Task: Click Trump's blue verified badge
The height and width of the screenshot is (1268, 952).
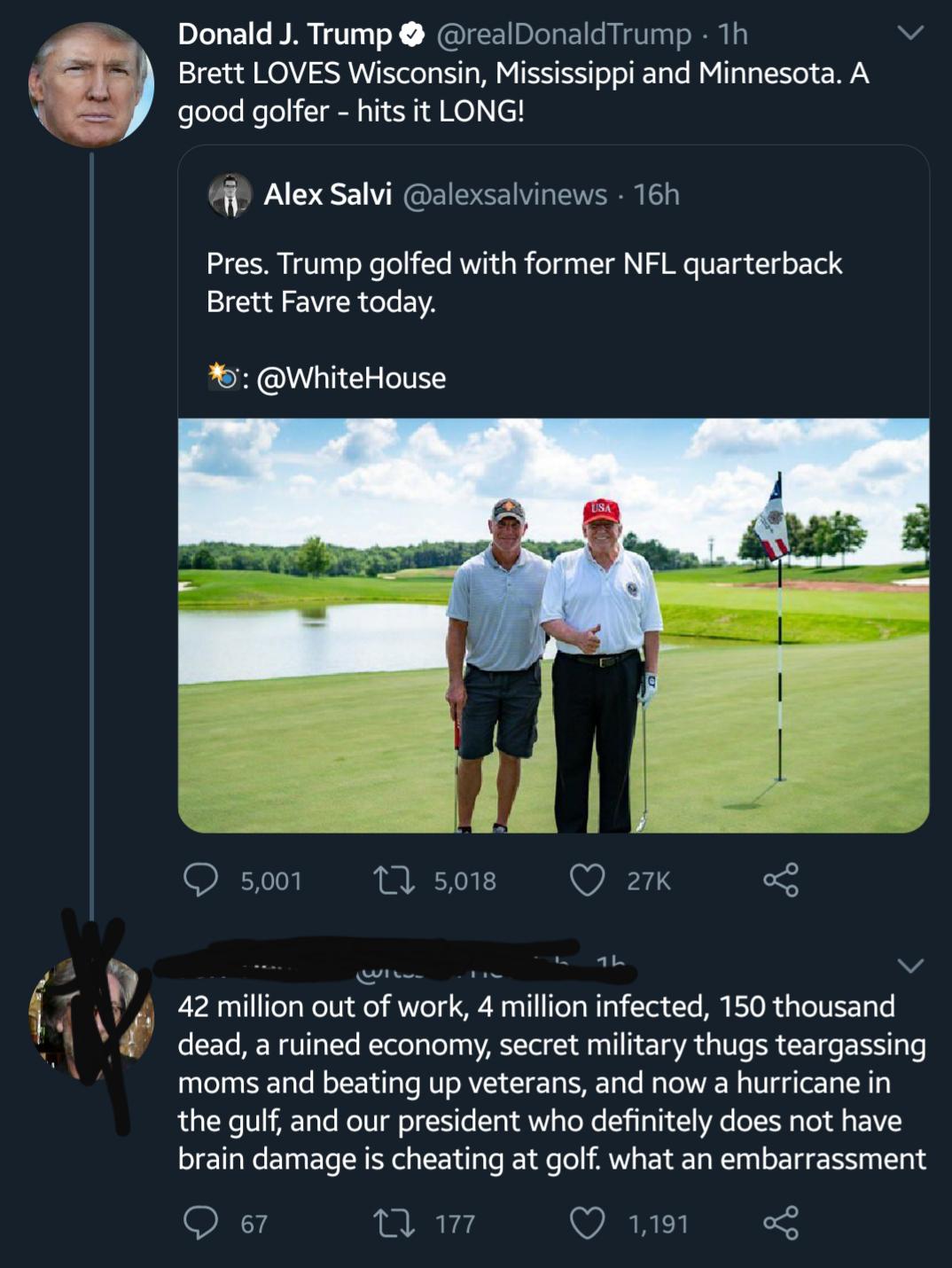Action: pos(412,35)
